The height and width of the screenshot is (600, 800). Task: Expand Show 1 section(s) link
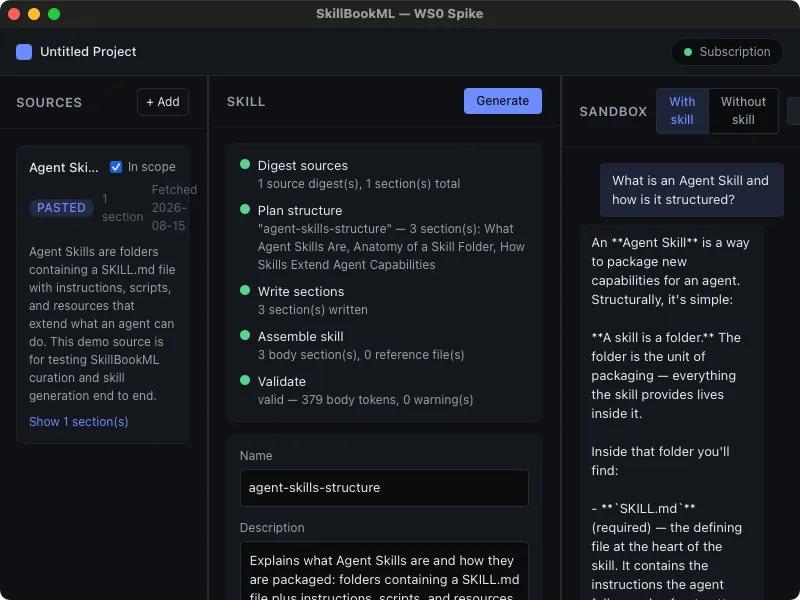(79, 421)
